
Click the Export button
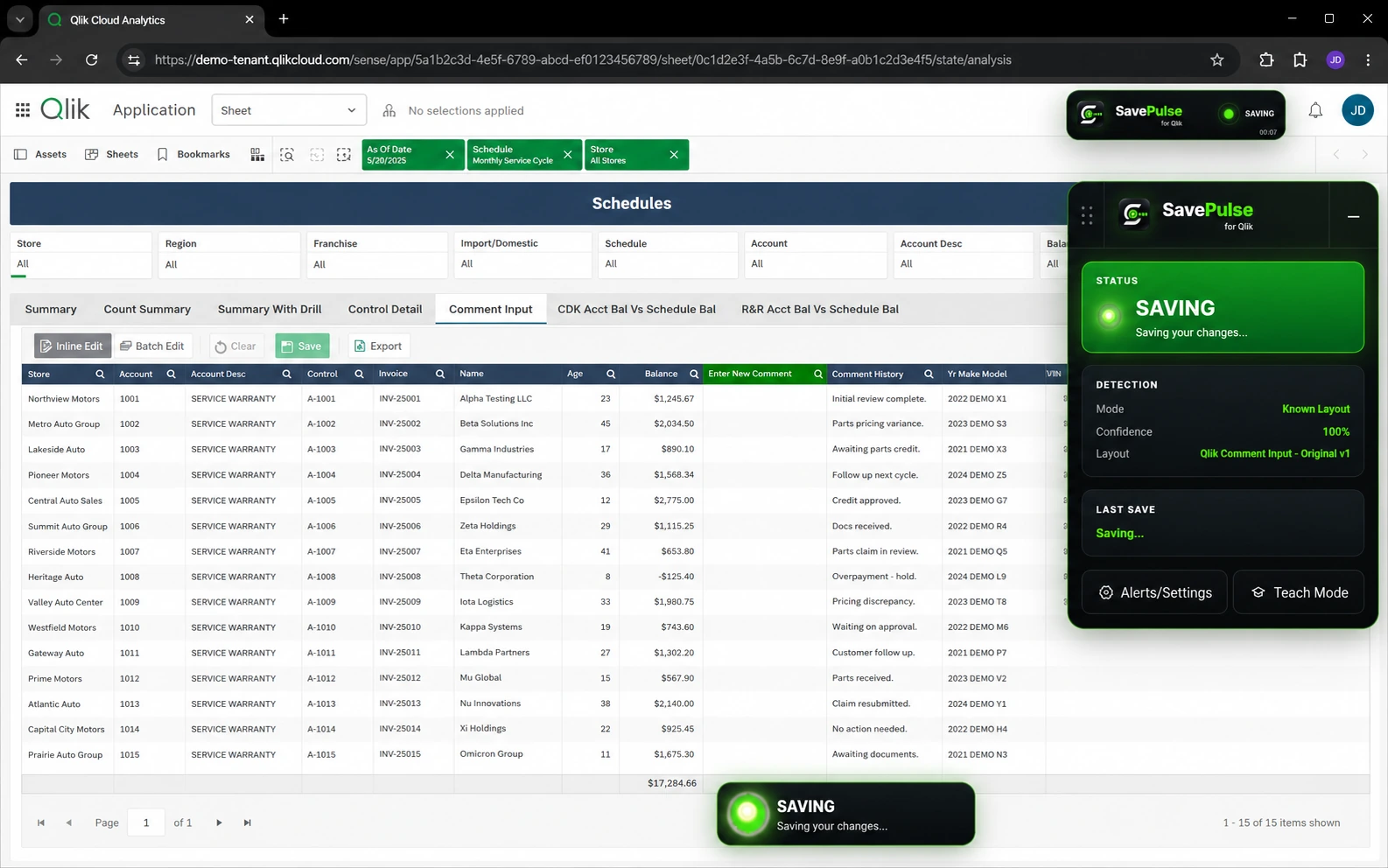pos(378,346)
